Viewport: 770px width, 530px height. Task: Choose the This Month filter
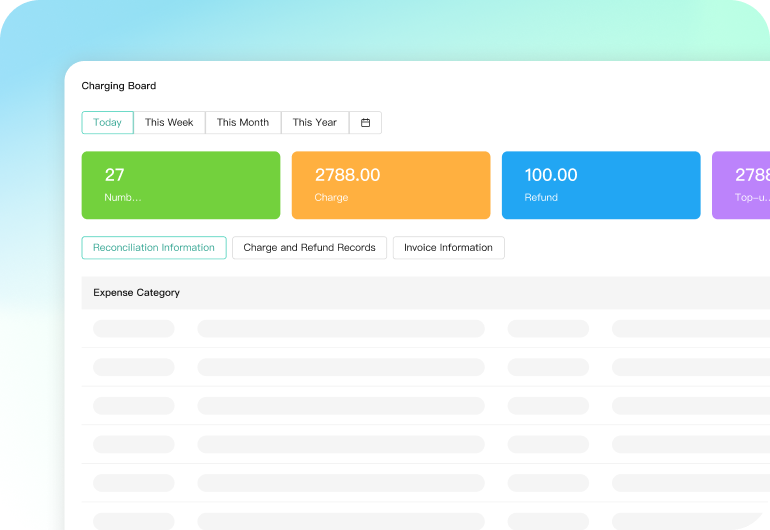point(243,123)
